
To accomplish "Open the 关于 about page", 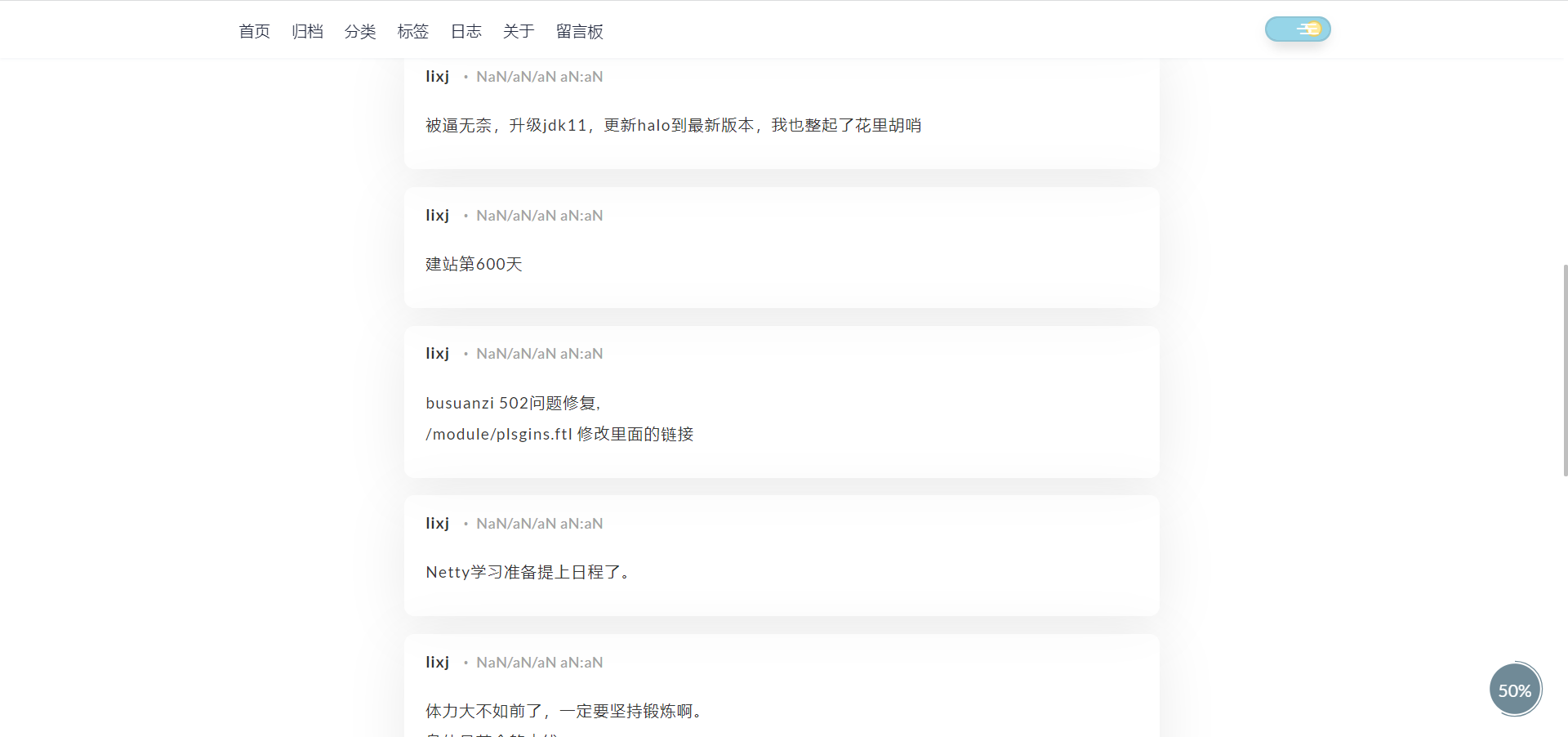I will tap(519, 31).
